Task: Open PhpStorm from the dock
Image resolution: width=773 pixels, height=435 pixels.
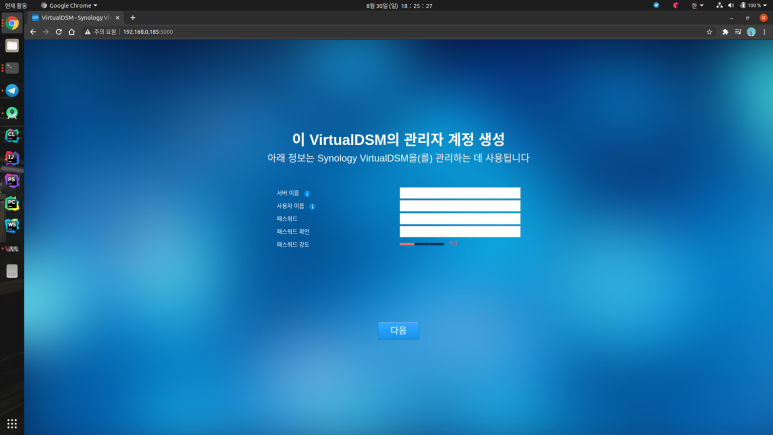Action: [x=12, y=181]
